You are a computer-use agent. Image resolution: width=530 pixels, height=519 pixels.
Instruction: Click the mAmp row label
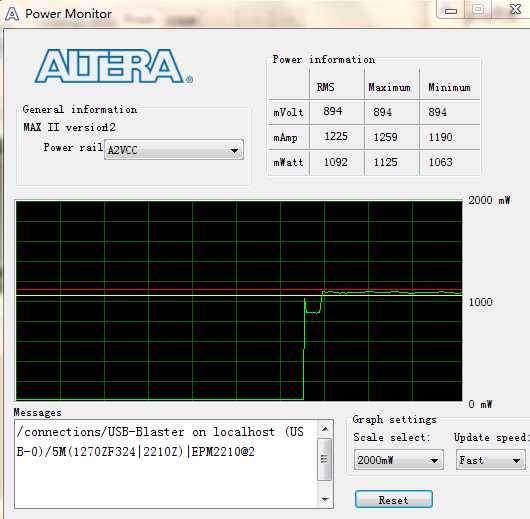(x=286, y=138)
